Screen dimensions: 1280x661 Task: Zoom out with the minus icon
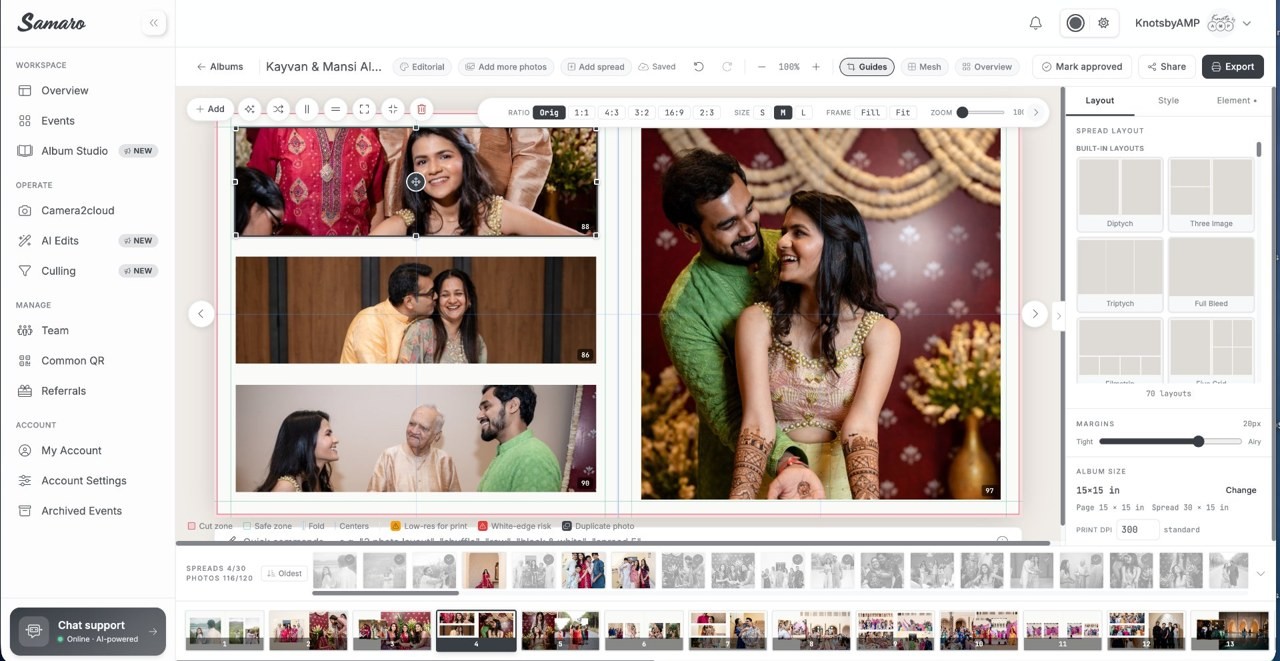[762, 67]
